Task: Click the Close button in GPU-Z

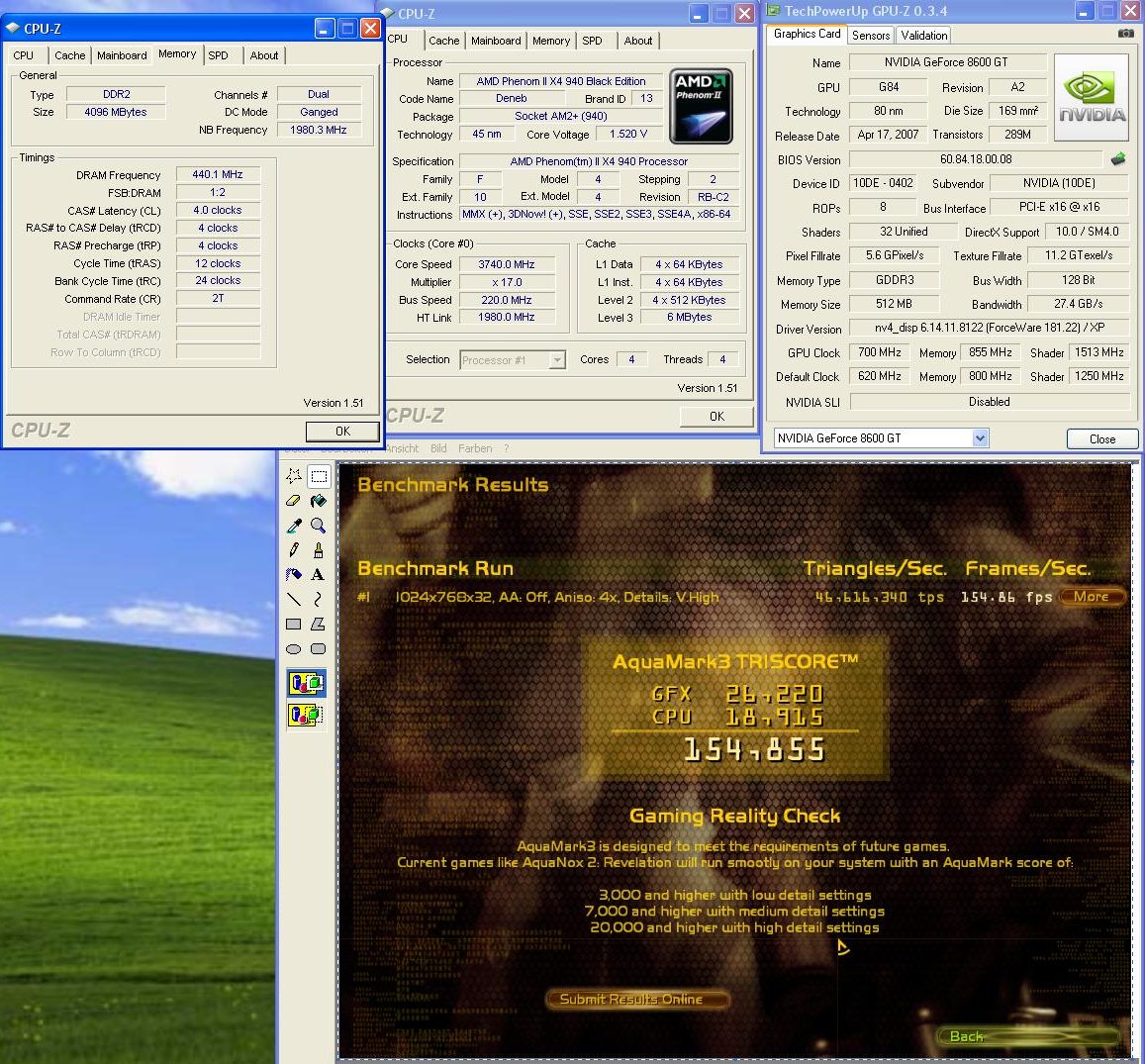Action: (x=1101, y=438)
